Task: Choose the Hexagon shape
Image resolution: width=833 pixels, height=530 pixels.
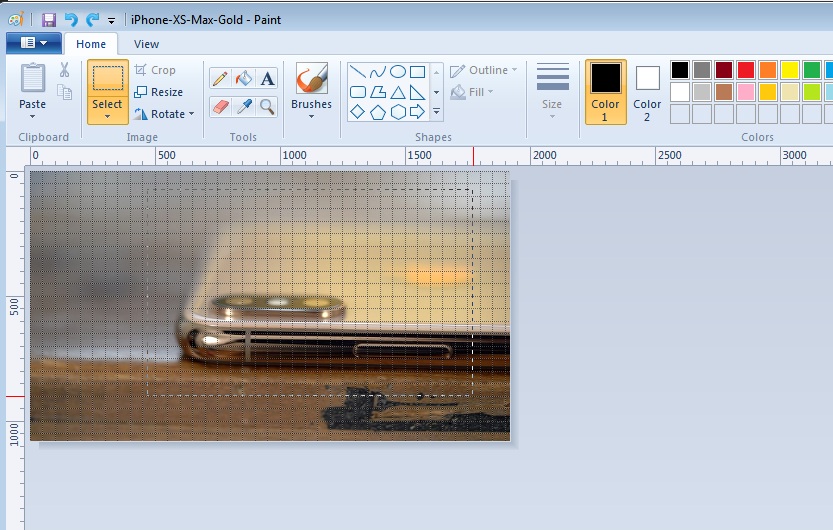Action: (397, 112)
